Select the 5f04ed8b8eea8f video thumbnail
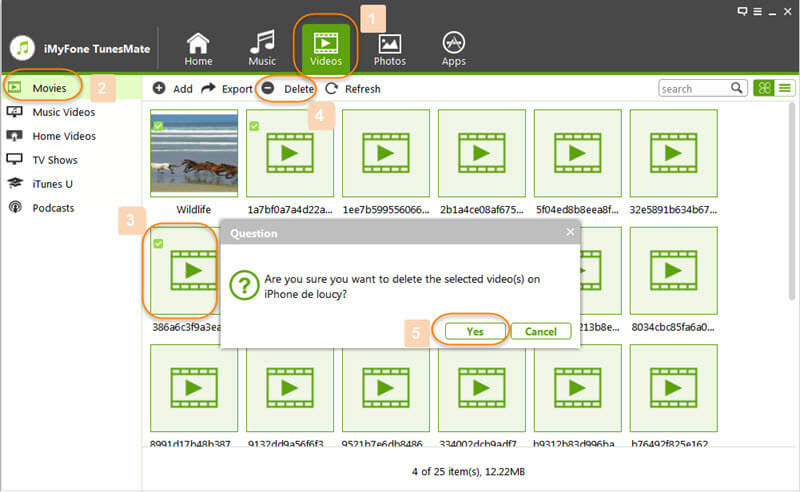Viewport: 800px width, 492px height. (x=578, y=153)
